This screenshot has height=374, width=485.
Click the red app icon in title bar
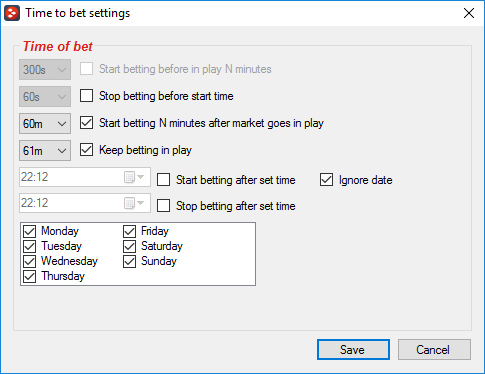12,13
